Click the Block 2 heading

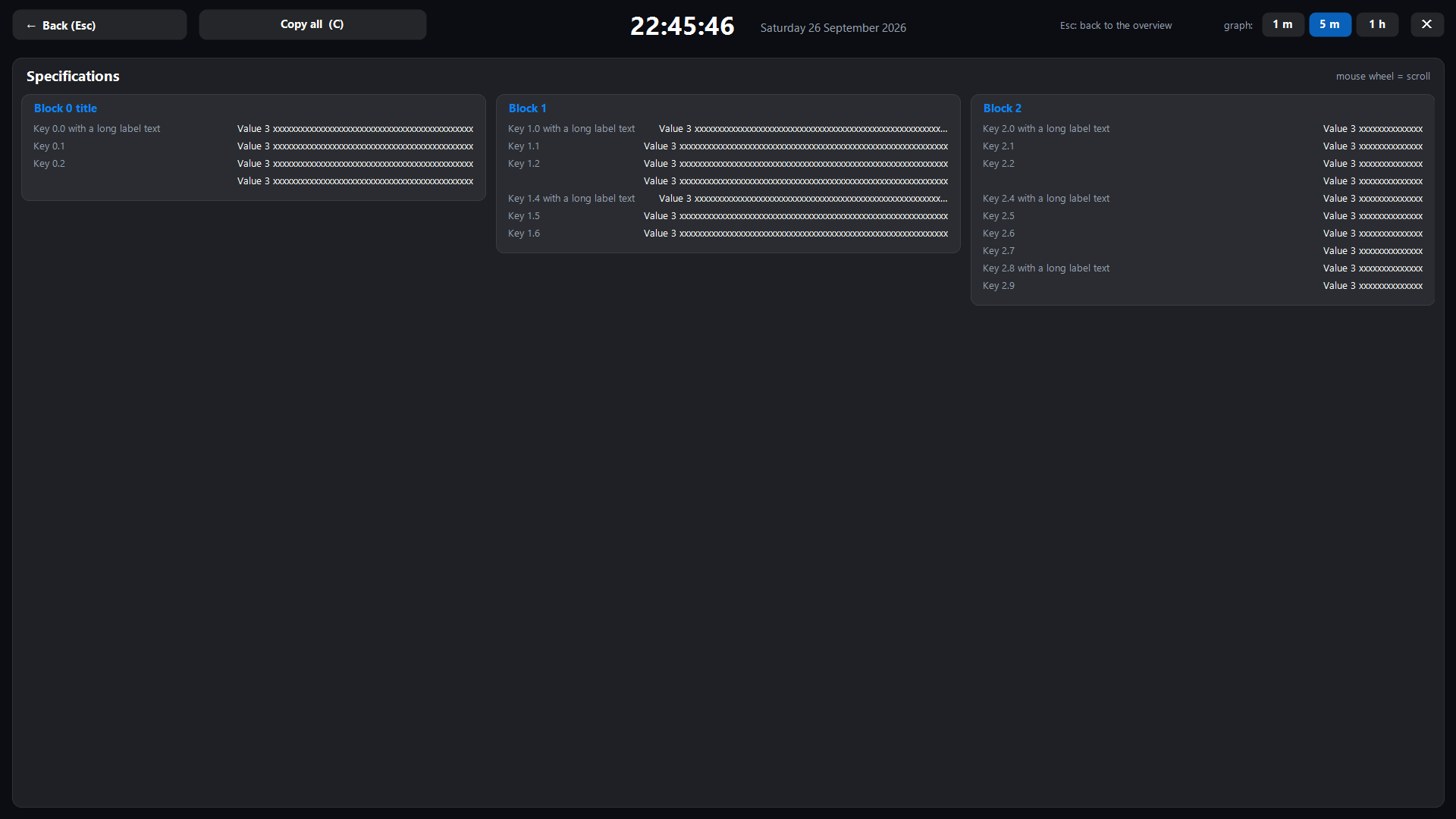coord(1002,108)
